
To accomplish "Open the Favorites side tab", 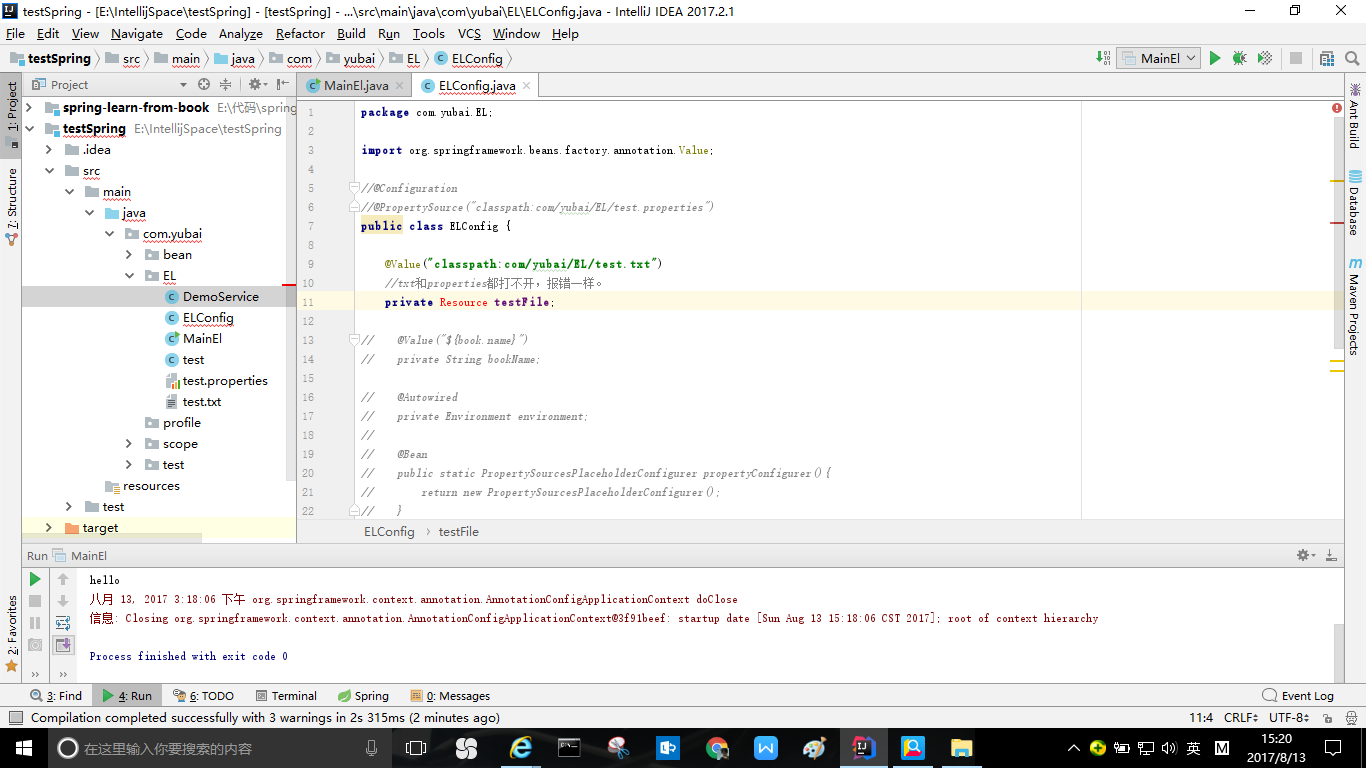I will tap(12, 632).
